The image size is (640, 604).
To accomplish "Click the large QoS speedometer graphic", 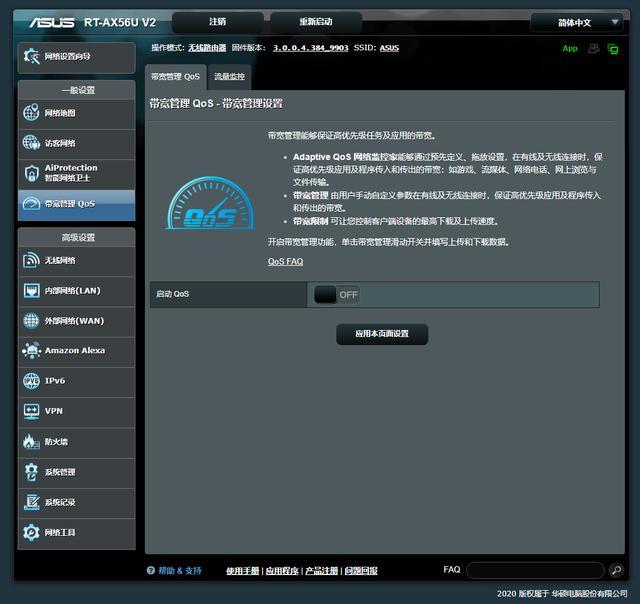I will click(x=211, y=203).
